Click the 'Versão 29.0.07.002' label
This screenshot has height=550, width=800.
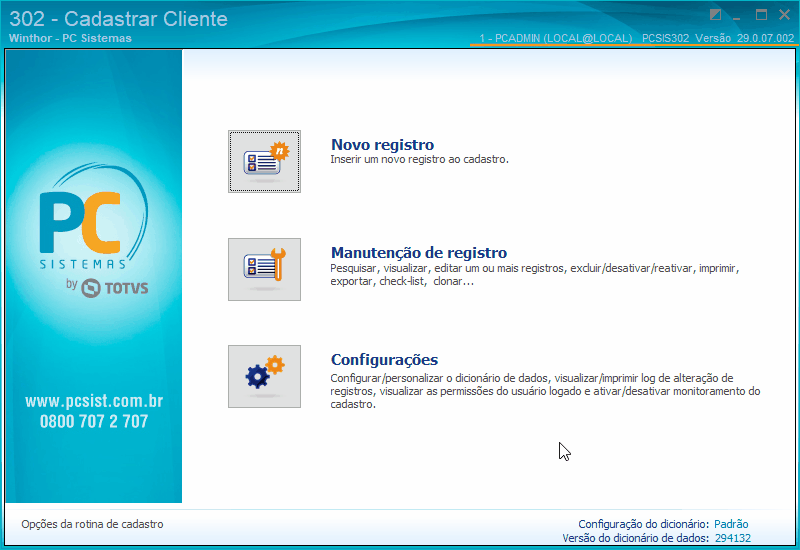(x=744, y=38)
